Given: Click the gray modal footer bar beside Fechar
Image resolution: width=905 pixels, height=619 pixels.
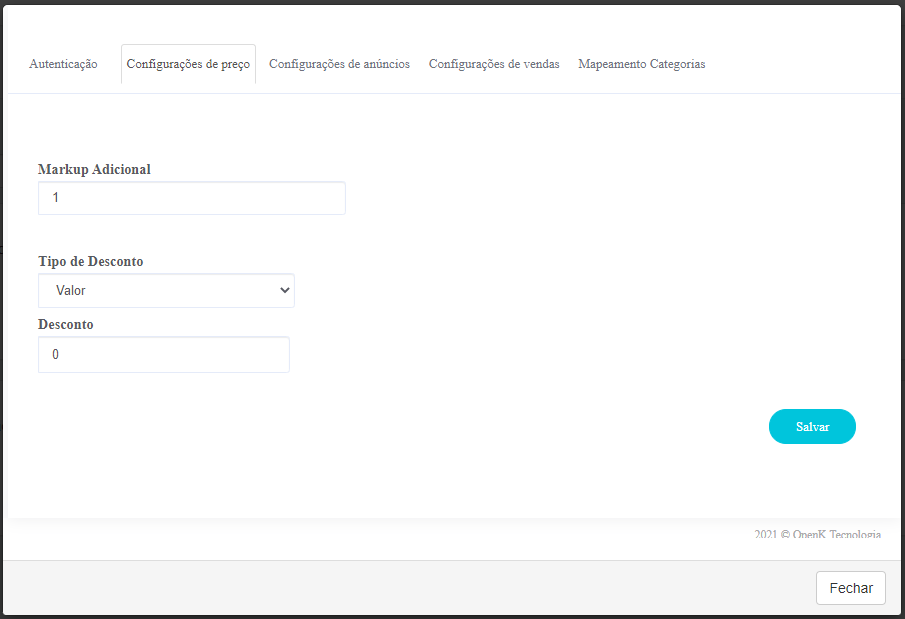Looking at the screenshot, I should [404, 588].
